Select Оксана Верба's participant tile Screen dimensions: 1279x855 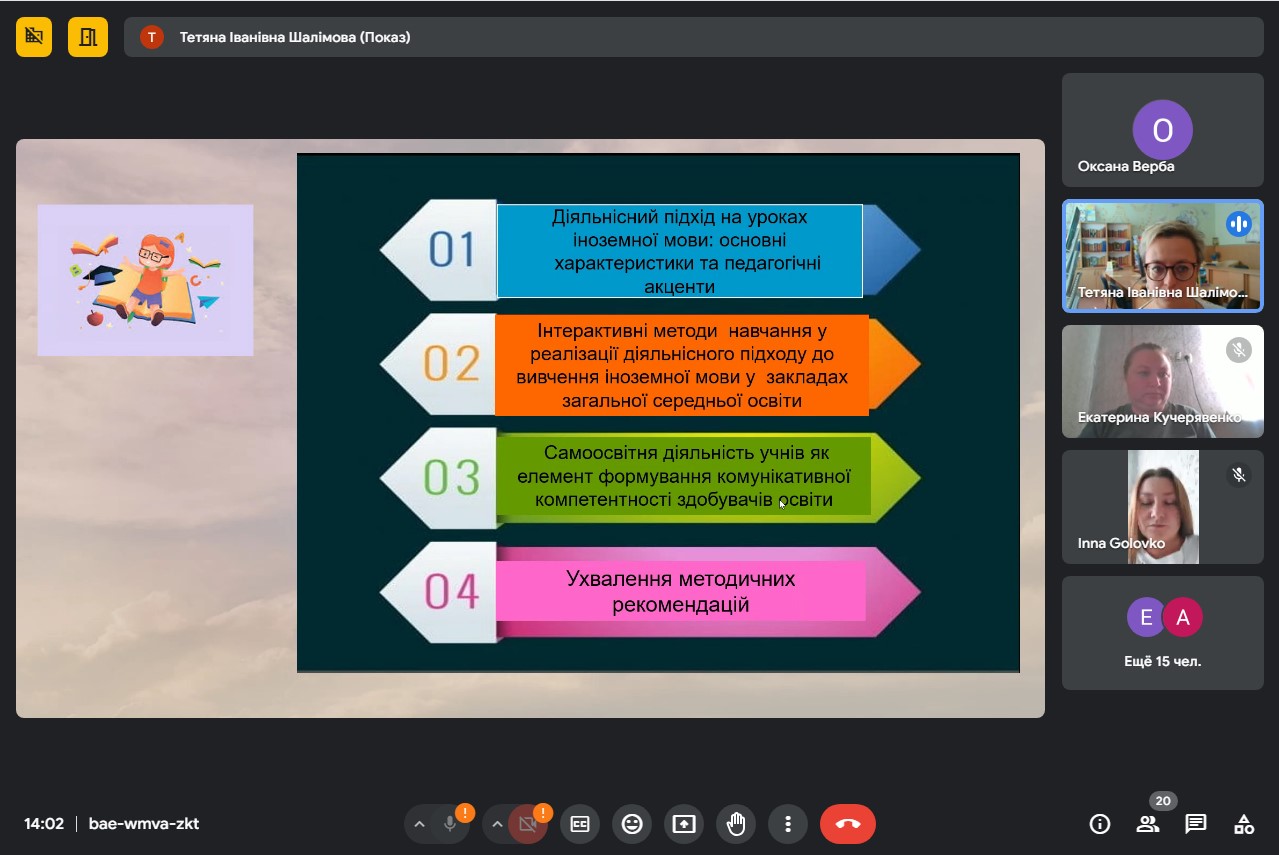point(1163,130)
